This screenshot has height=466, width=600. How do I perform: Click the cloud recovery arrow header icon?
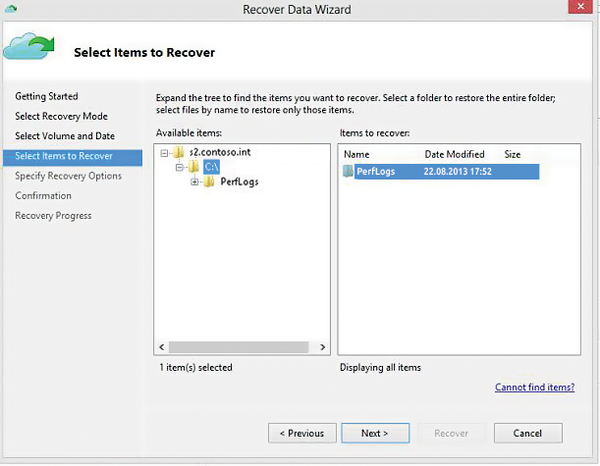[x=29, y=46]
